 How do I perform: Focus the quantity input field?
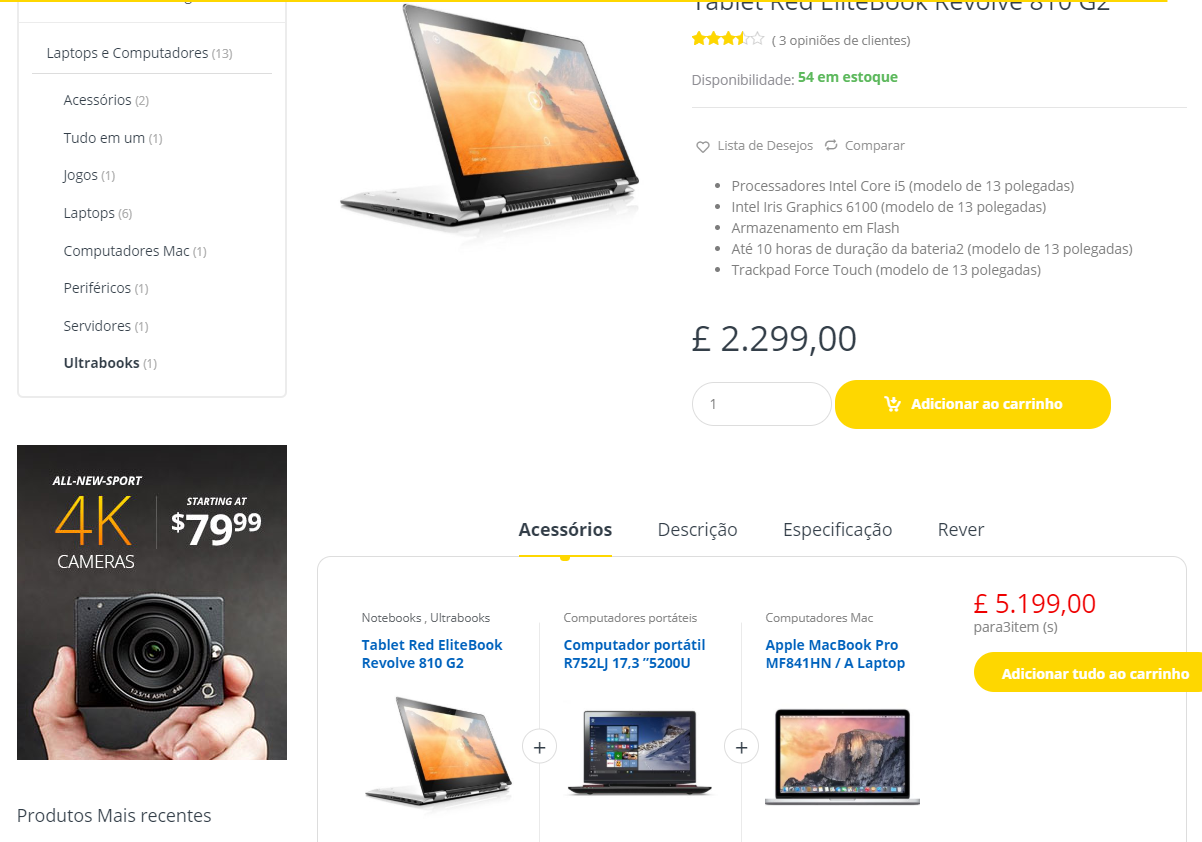pyautogui.click(x=762, y=404)
